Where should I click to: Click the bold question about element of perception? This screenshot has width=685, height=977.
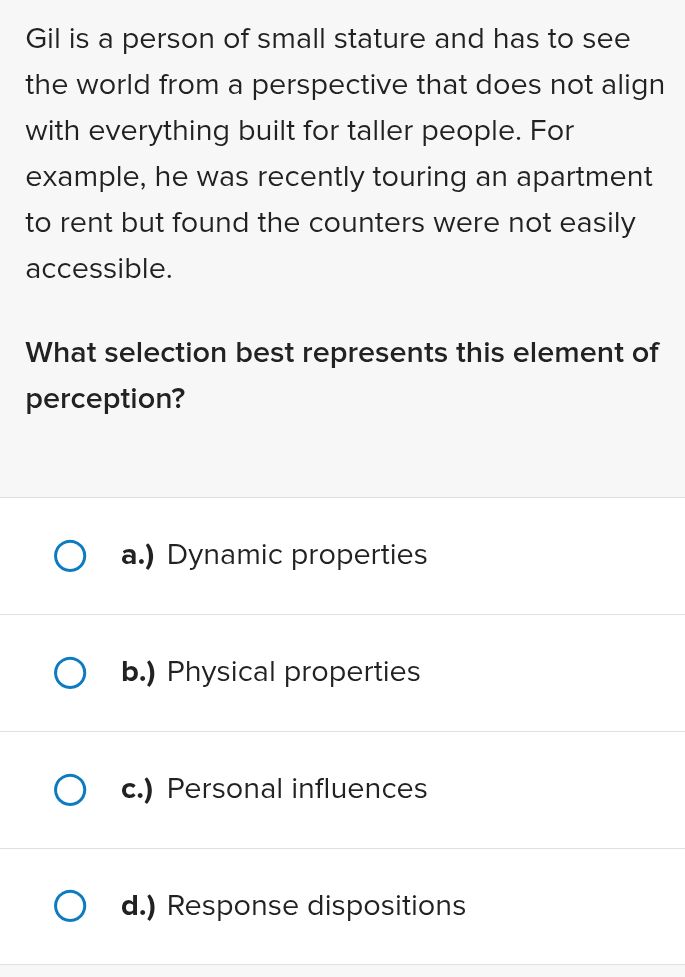(x=342, y=376)
